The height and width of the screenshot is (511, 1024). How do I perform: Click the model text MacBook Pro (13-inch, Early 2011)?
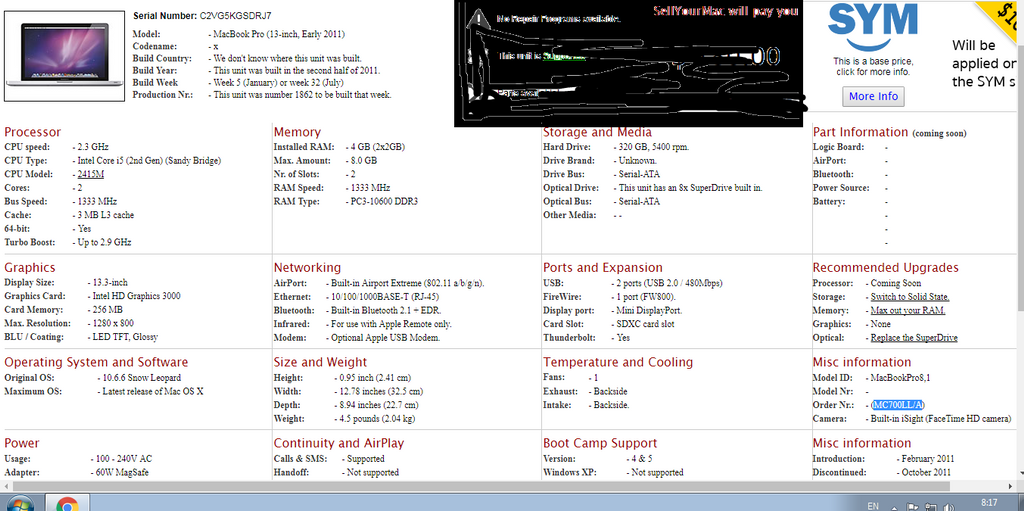tap(280, 34)
